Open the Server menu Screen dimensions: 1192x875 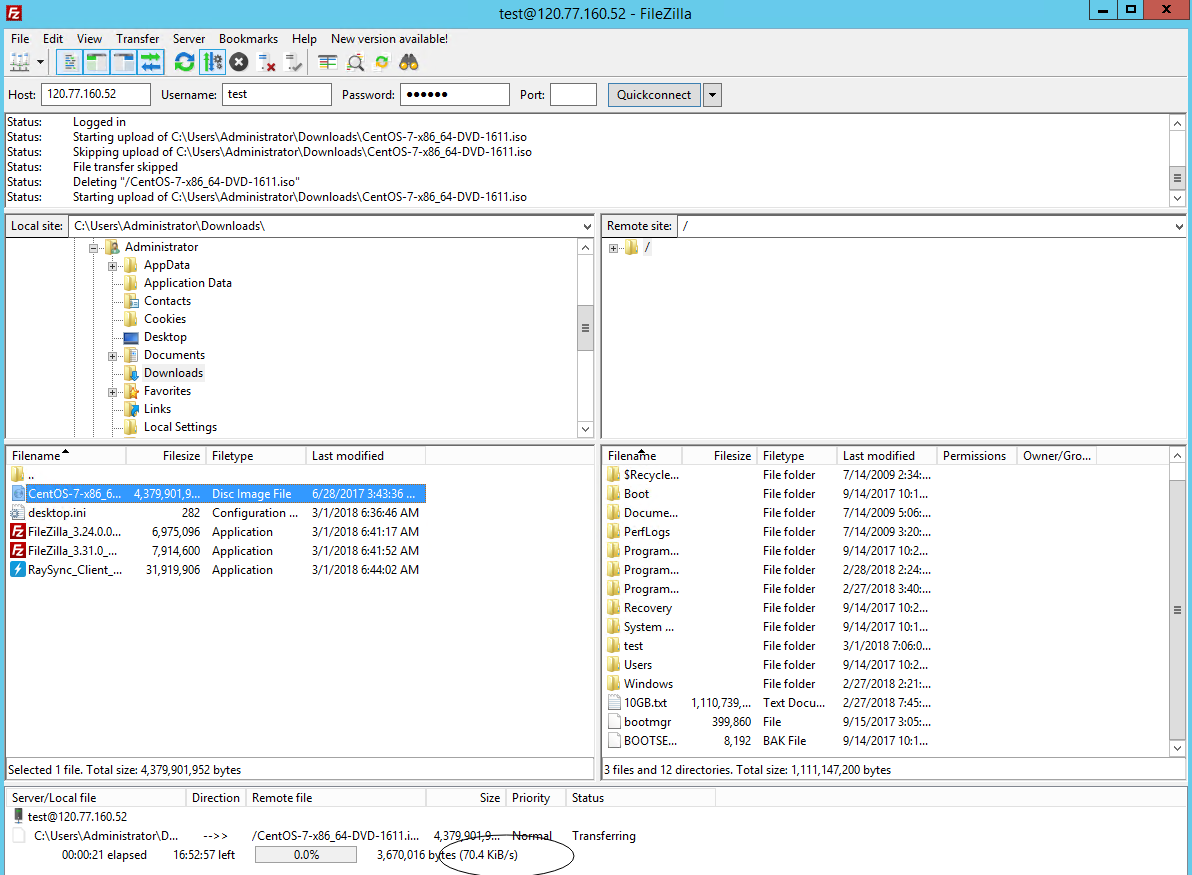click(x=189, y=39)
